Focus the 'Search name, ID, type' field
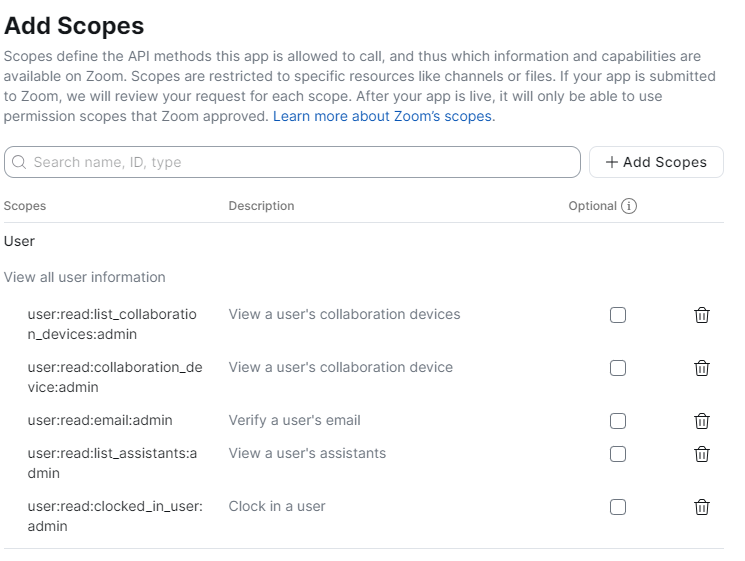745x561 pixels. coord(292,162)
